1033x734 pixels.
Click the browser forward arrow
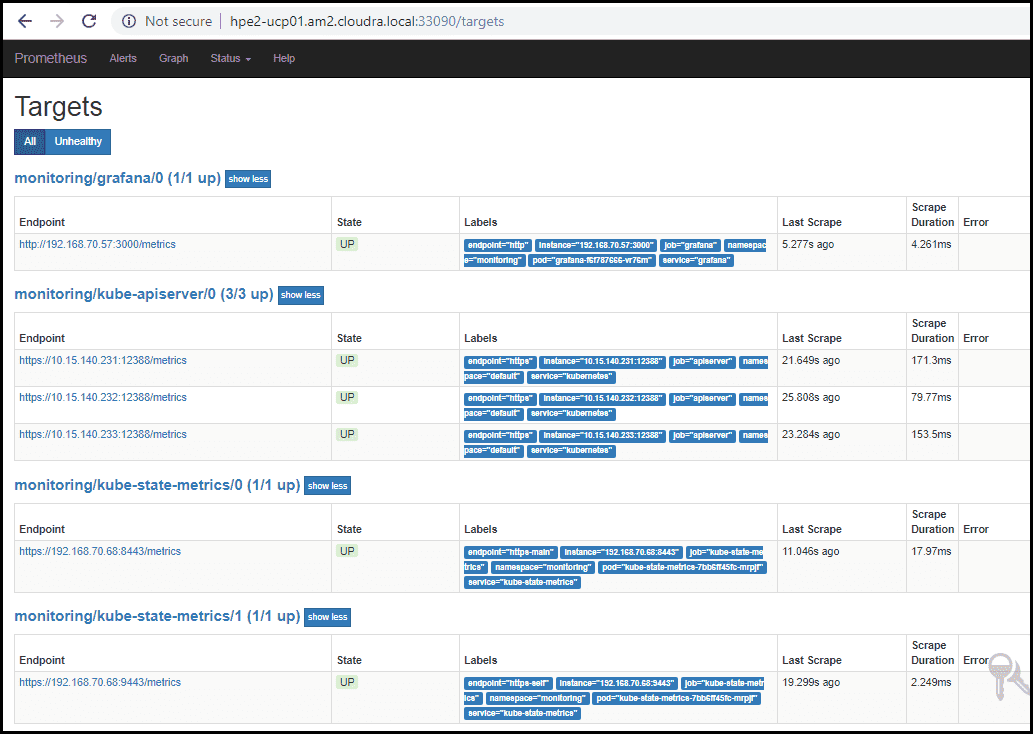pyautogui.click(x=56, y=20)
